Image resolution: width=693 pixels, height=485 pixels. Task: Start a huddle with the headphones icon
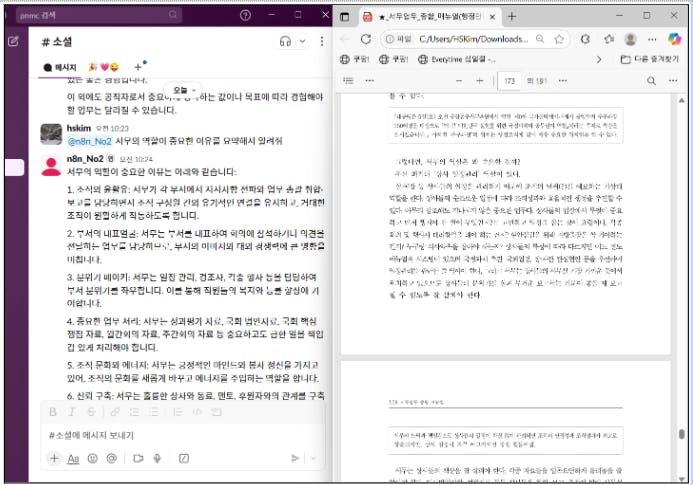[x=286, y=42]
